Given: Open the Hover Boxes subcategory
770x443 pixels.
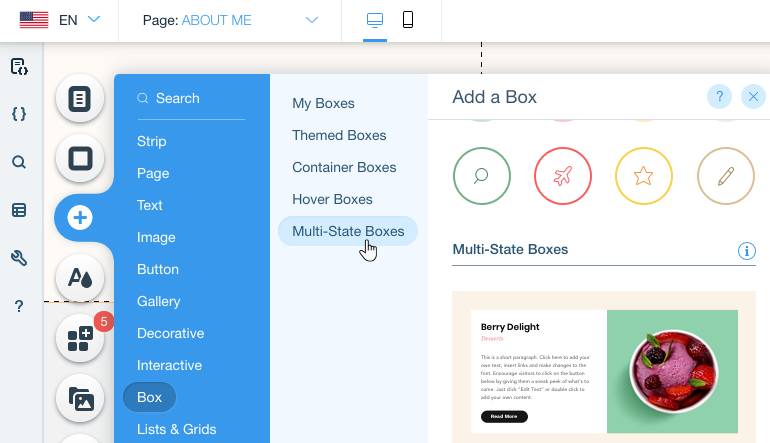Looking at the screenshot, I should (332, 199).
